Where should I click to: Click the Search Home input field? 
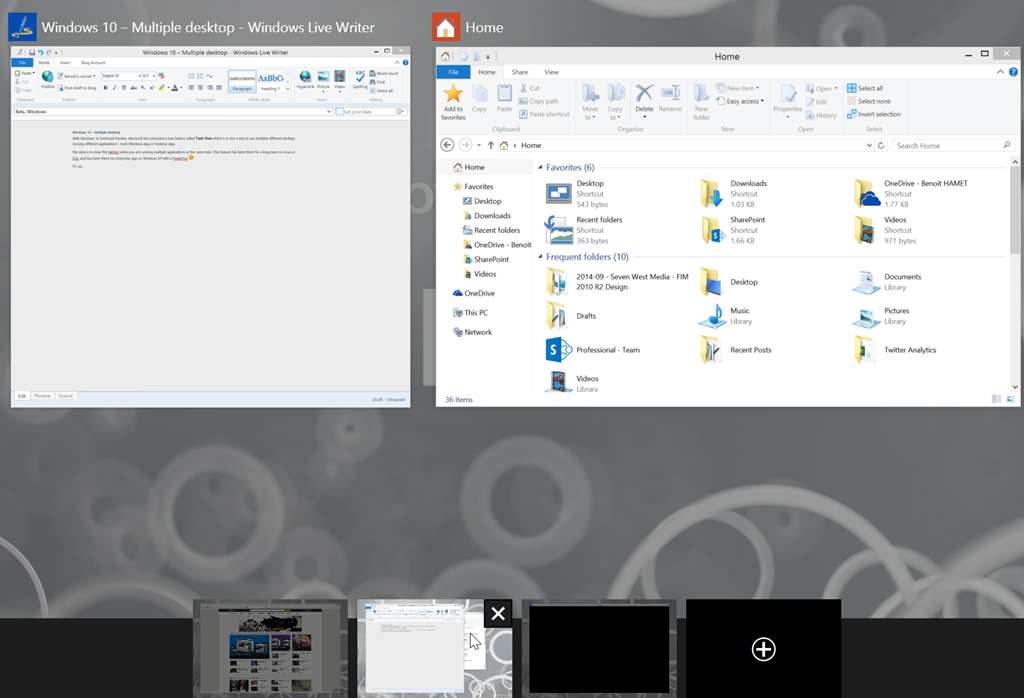(x=945, y=145)
